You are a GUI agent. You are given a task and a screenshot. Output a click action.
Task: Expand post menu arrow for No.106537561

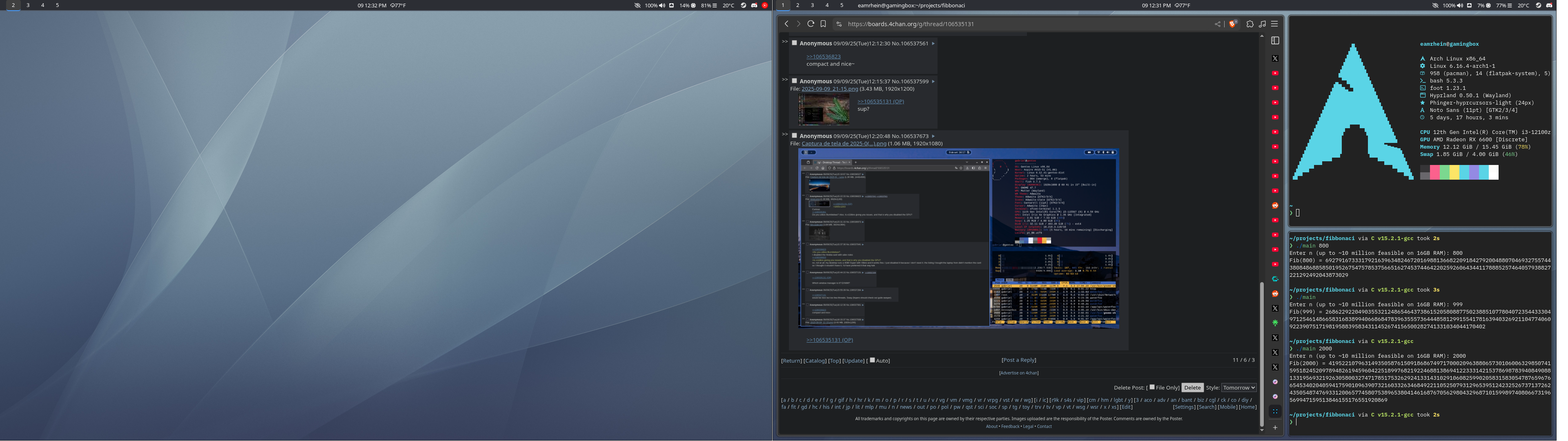(x=933, y=43)
